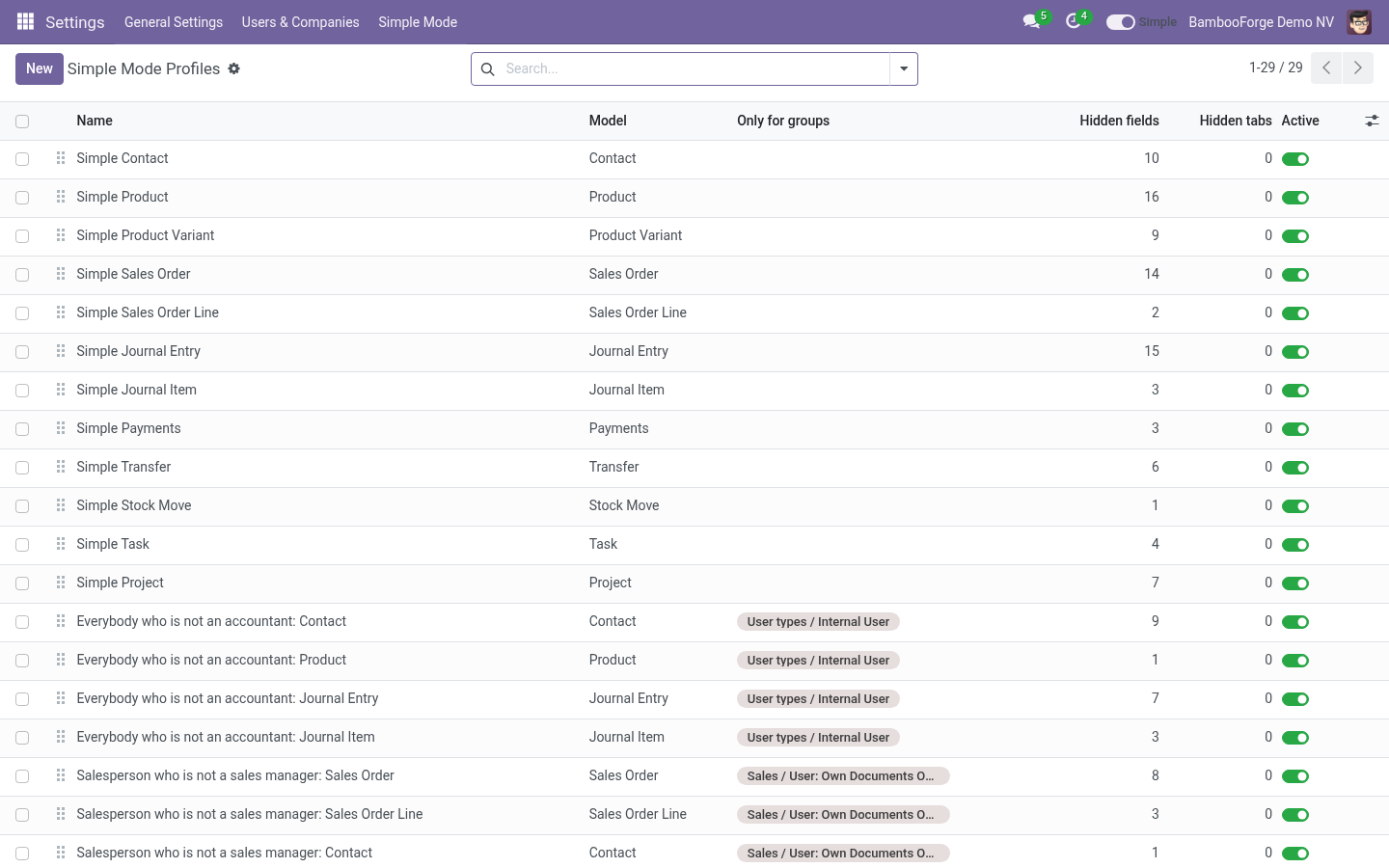
Task: Expand the search options dropdown arrow
Action: (904, 68)
